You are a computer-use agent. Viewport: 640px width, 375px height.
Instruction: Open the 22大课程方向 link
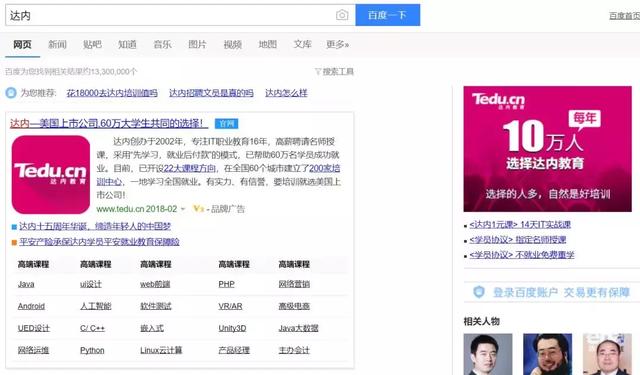pyautogui.click(x=189, y=168)
